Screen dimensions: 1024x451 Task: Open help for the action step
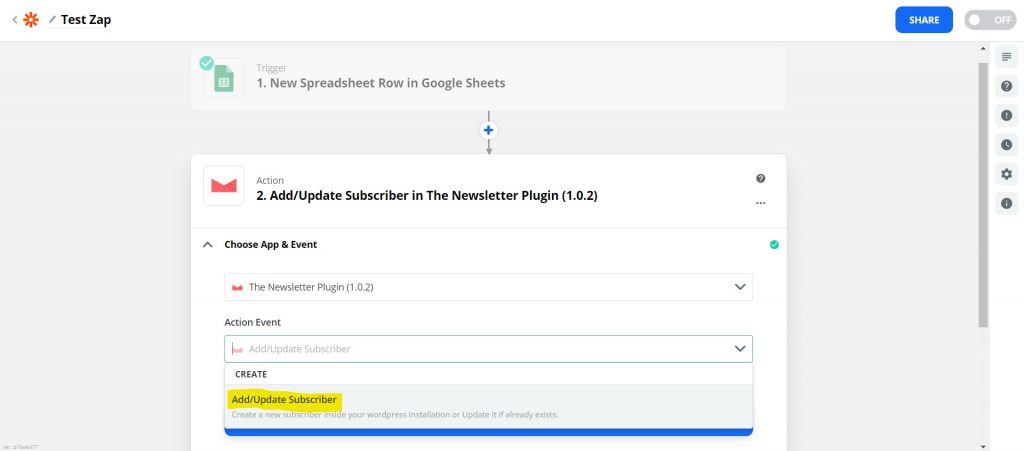(760, 178)
